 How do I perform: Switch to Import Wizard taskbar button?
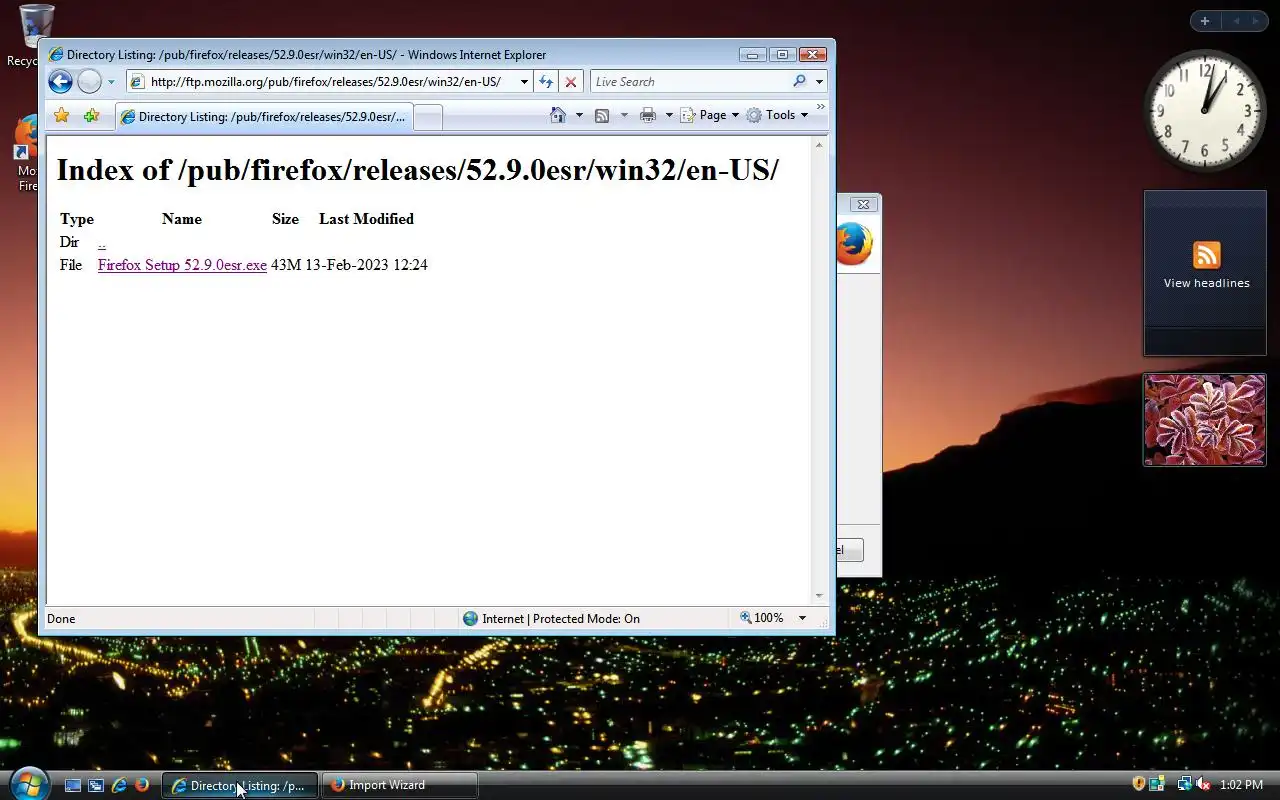coord(399,786)
